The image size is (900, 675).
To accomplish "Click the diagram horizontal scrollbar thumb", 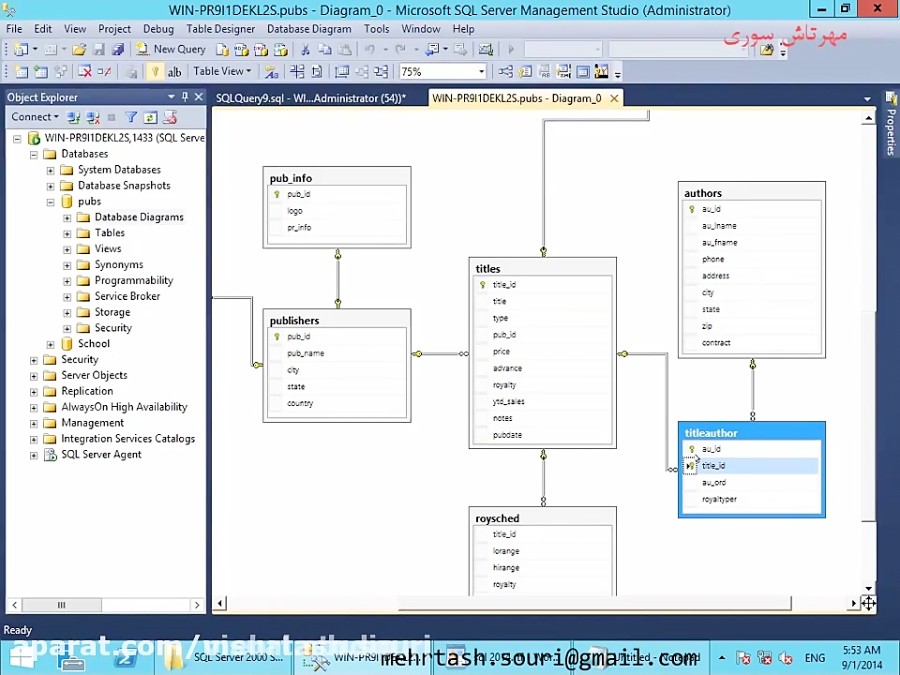I will coord(595,603).
